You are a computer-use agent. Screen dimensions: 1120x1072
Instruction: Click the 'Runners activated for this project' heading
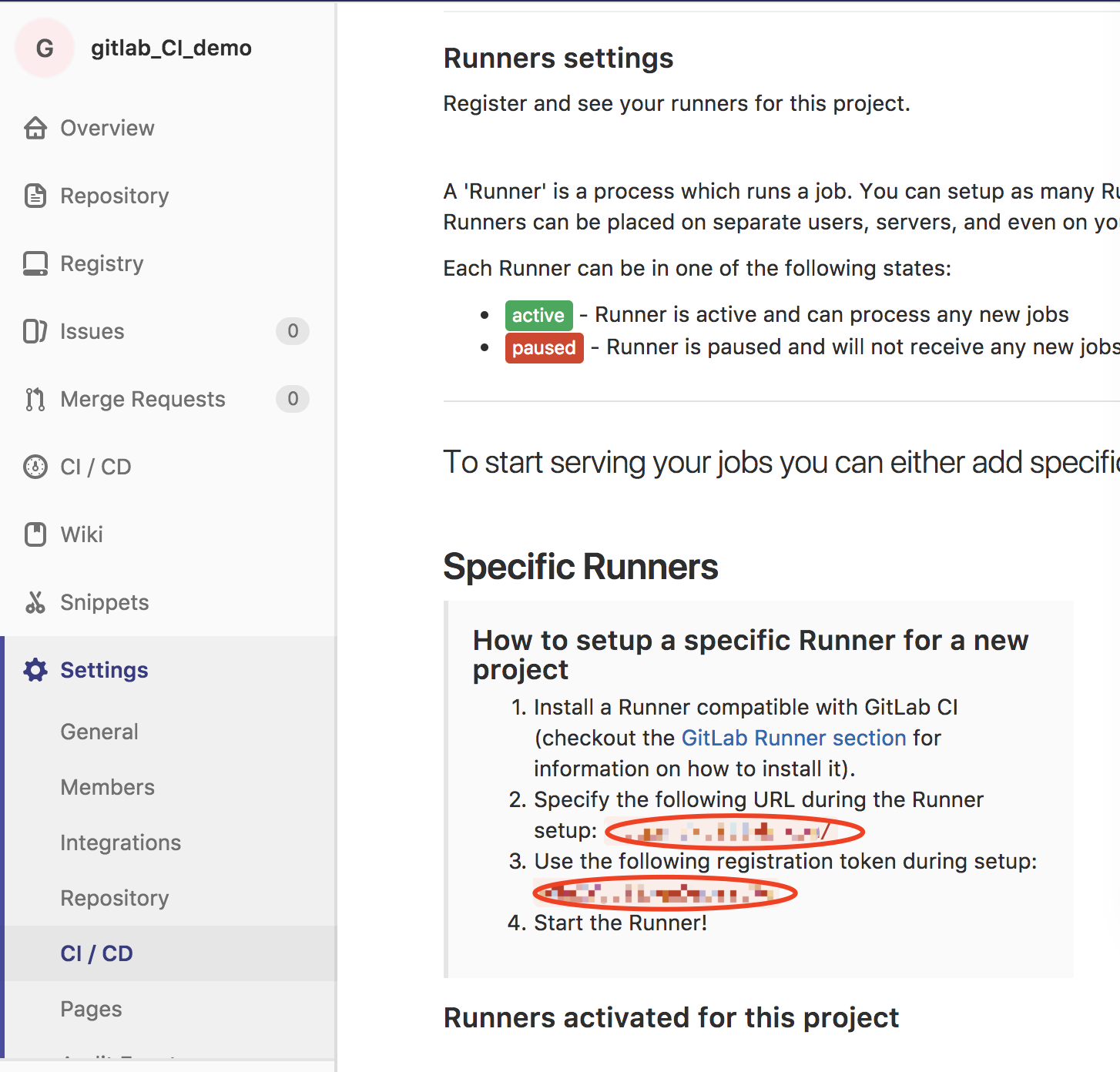tap(672, 1018)
